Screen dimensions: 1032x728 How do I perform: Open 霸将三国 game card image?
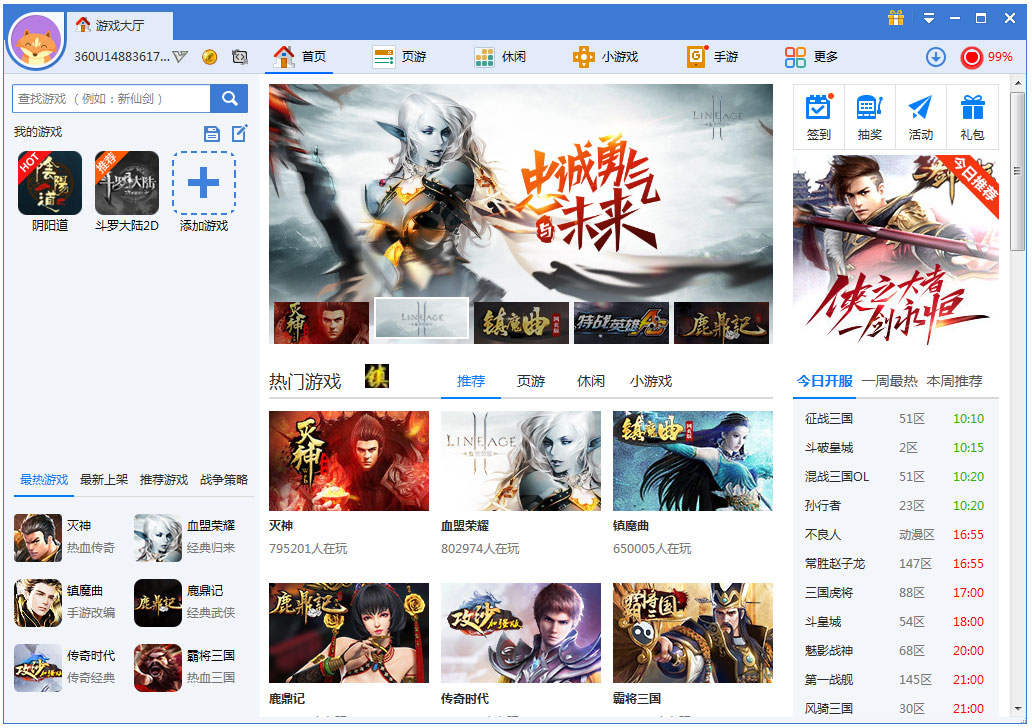(x=692, y=633)
